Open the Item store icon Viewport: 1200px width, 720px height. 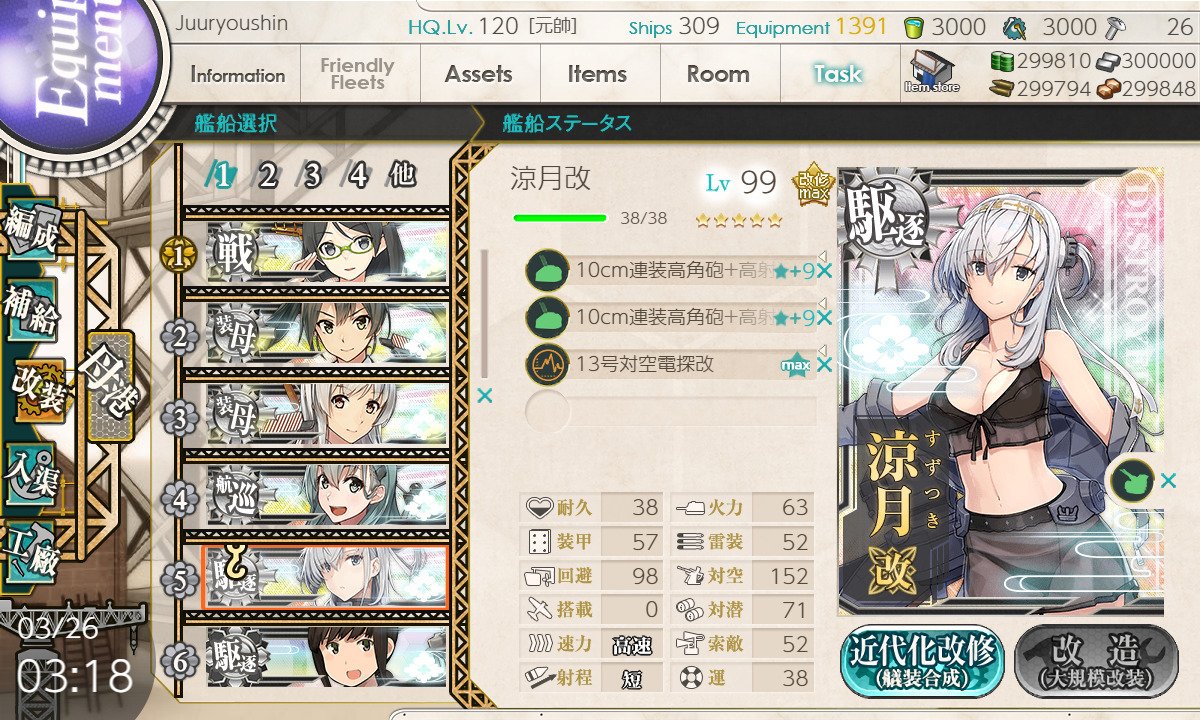point(931,72)
